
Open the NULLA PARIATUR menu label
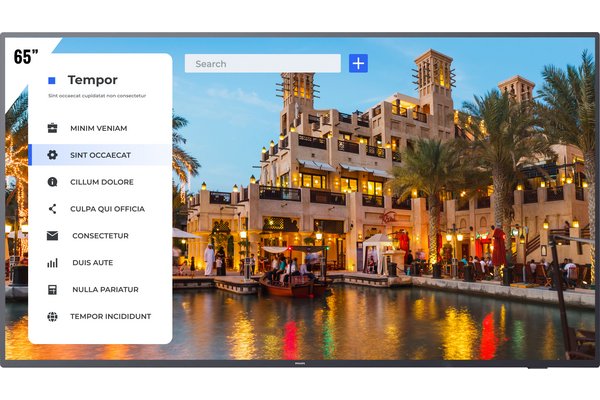coord(105,290)
